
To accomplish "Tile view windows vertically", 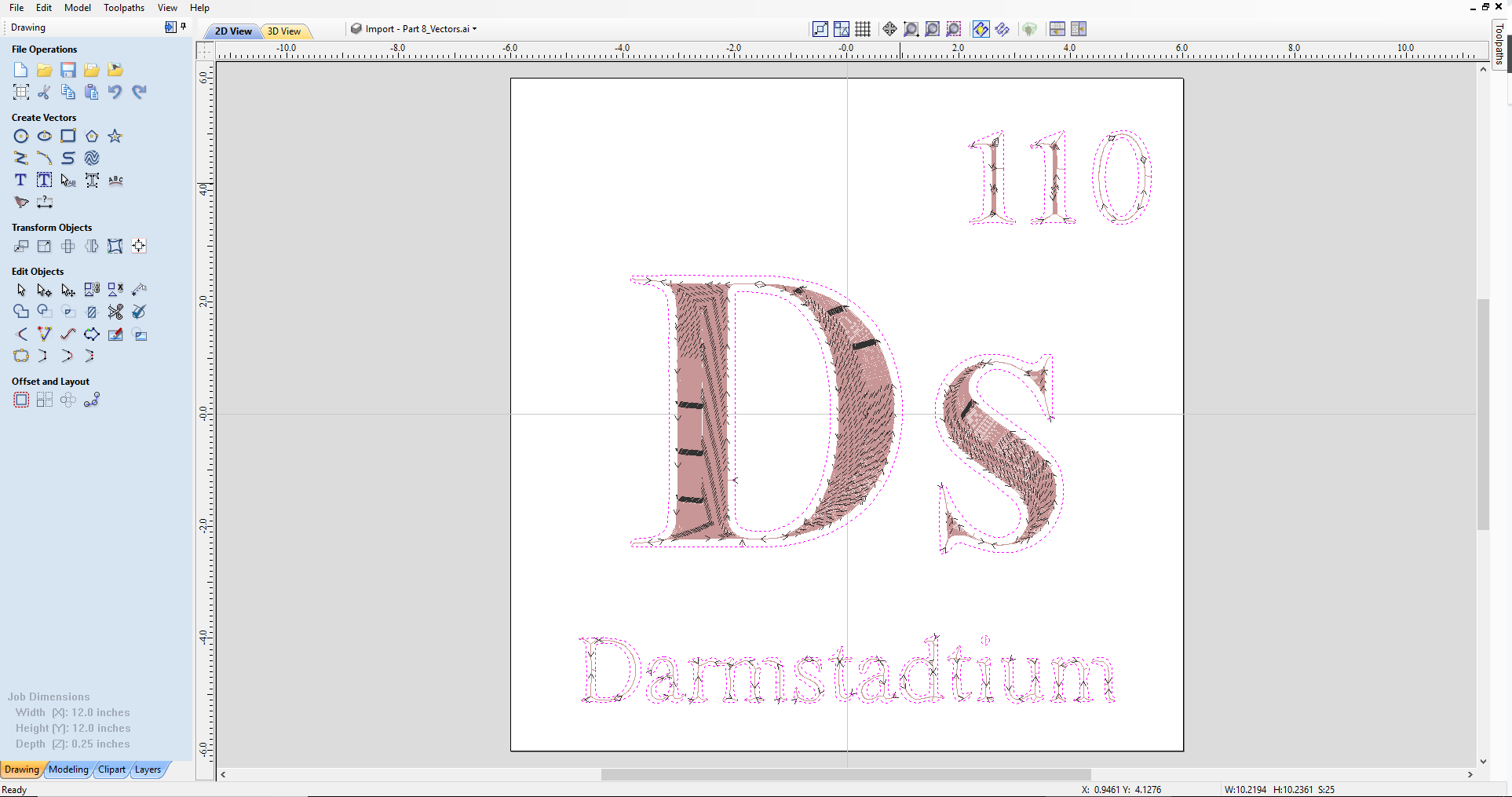I will pyautogui.click(x=1079, y=29).
